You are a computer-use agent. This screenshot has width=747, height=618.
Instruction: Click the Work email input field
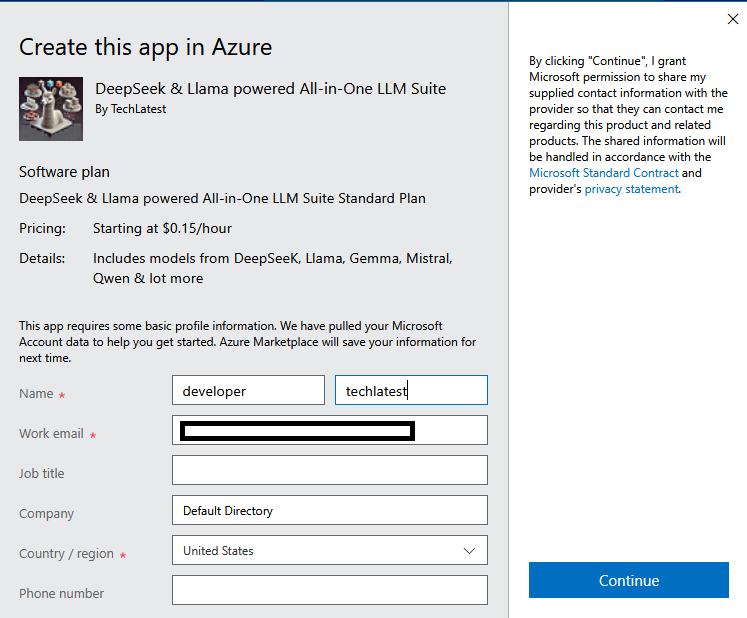pos(330,430)
